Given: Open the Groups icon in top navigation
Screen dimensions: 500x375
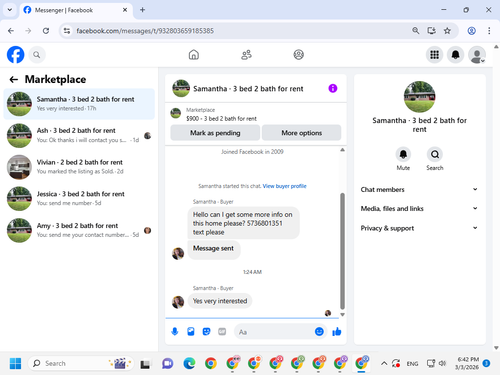Looking at the screenshot, I should pyautogui.click(x=299, y=55).
